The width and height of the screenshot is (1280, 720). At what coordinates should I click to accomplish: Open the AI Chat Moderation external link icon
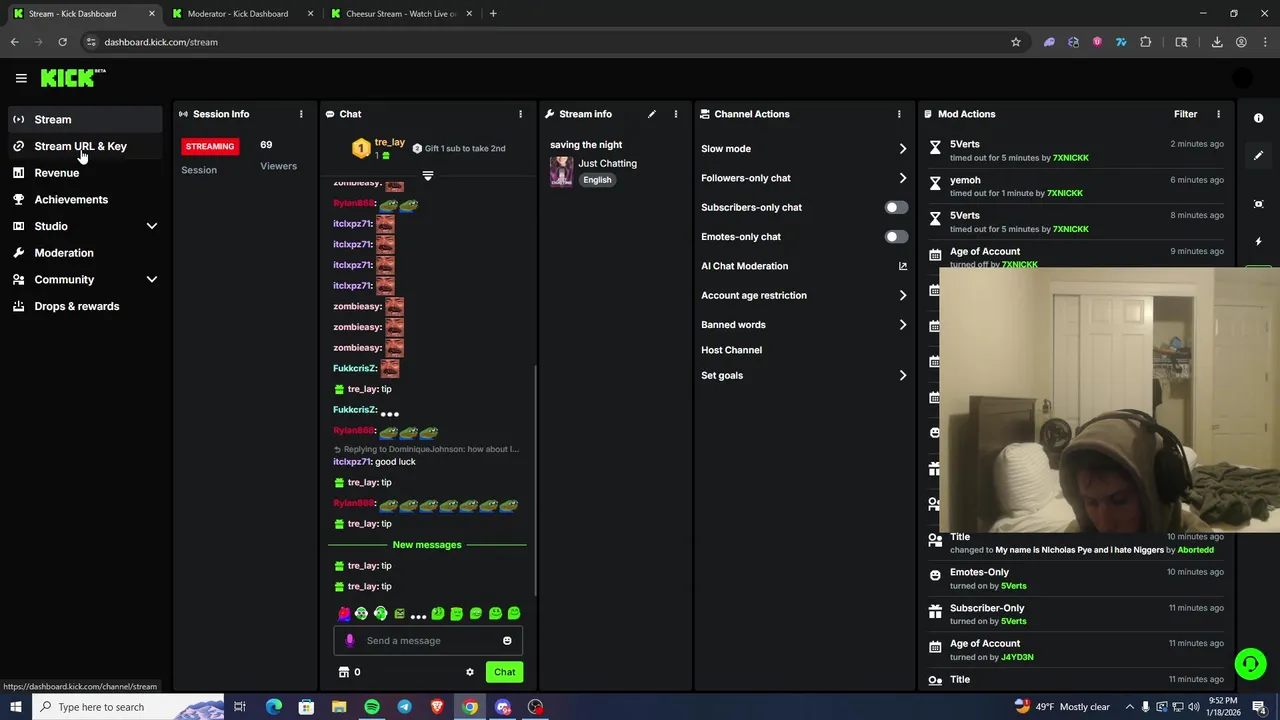pyautogui.click(x=902, y=266)
